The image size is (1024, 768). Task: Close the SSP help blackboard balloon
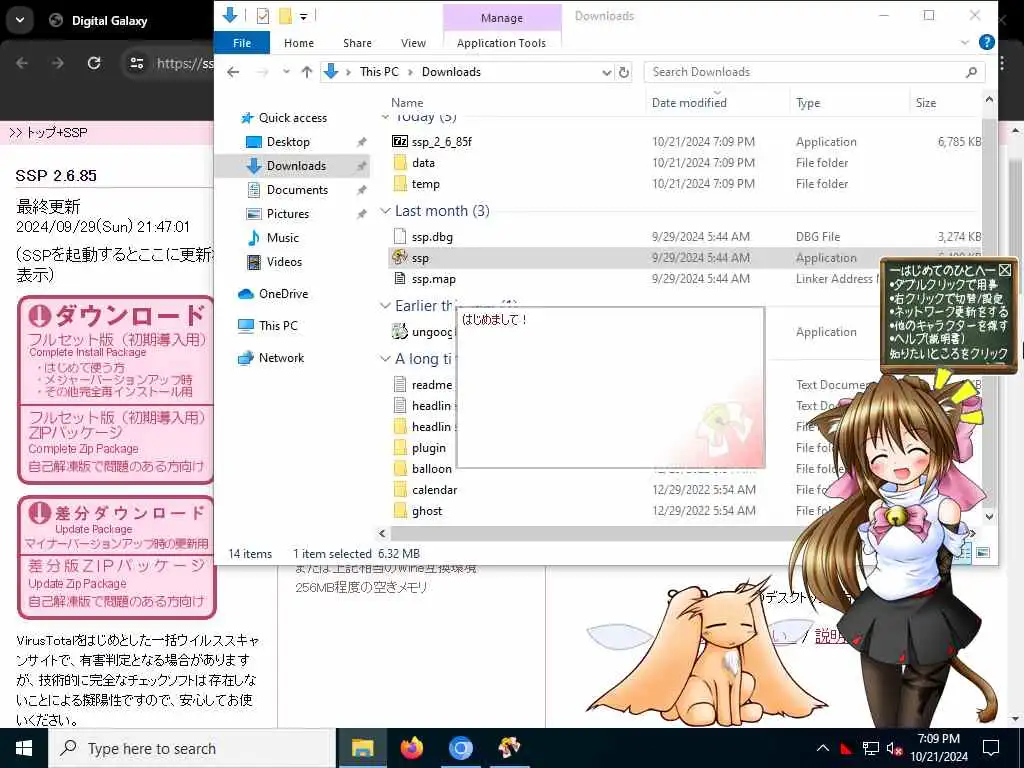click(1004, 270)
